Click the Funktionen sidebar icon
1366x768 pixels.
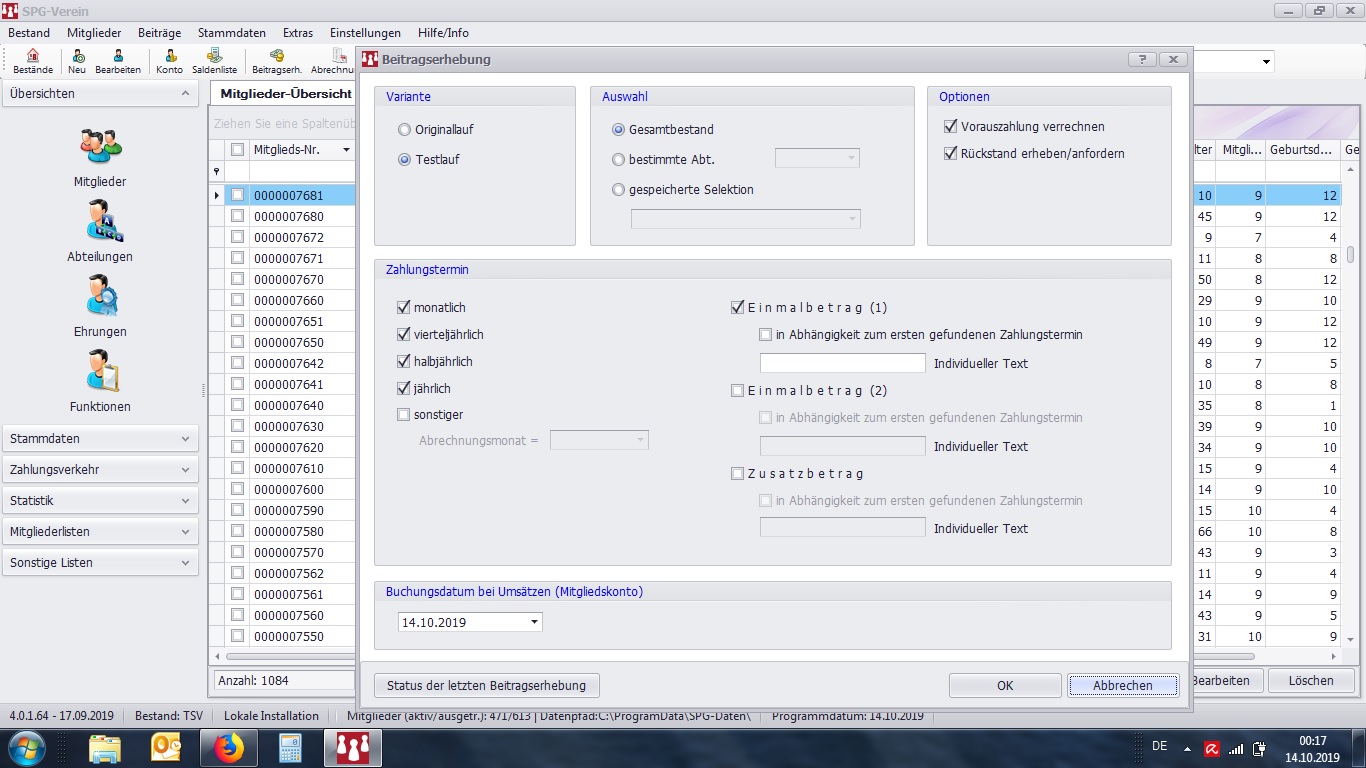[x=100, y=373]
